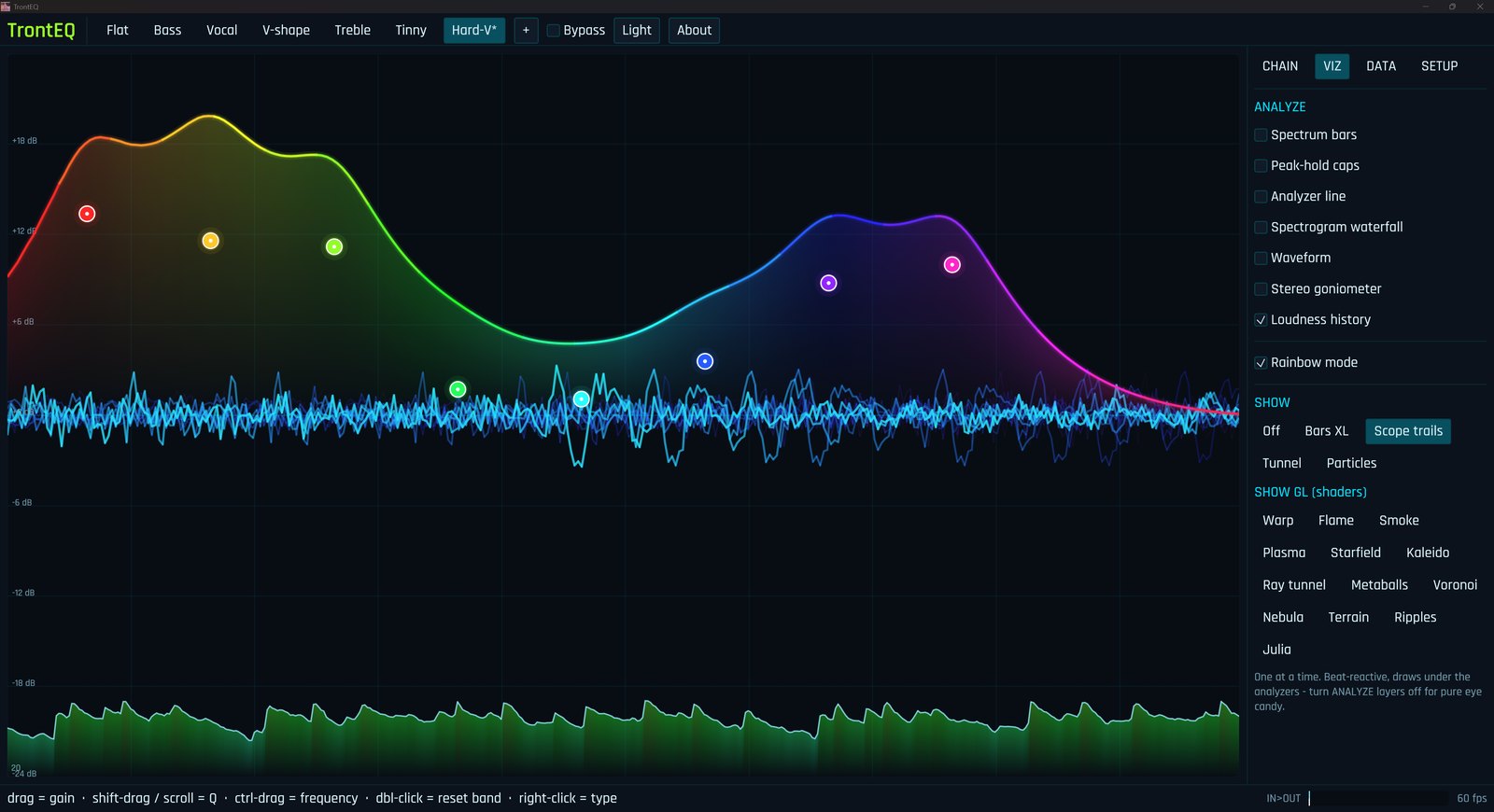
Task: Select the orange EQ band node
Action: pyautogui.click(x=211, y=241)
